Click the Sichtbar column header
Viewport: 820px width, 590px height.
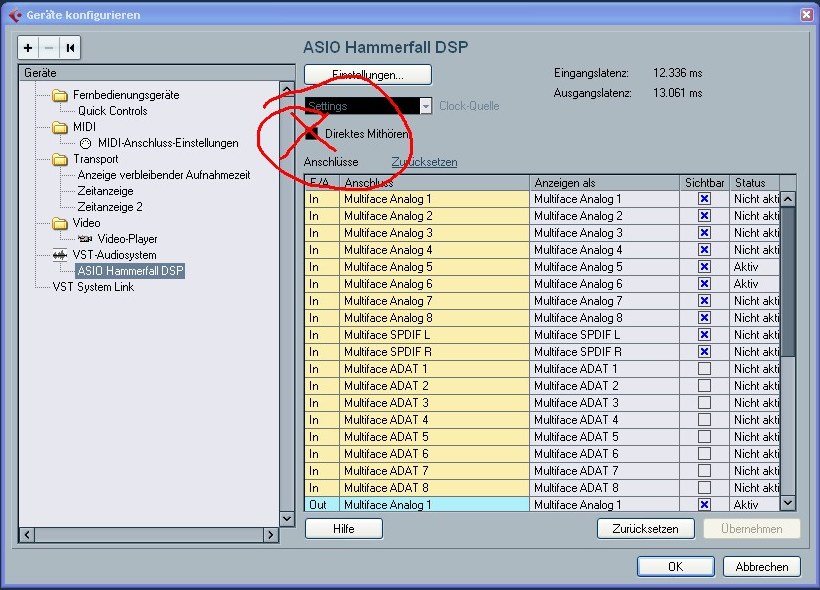pyautogui.click(x=704, y=183)
